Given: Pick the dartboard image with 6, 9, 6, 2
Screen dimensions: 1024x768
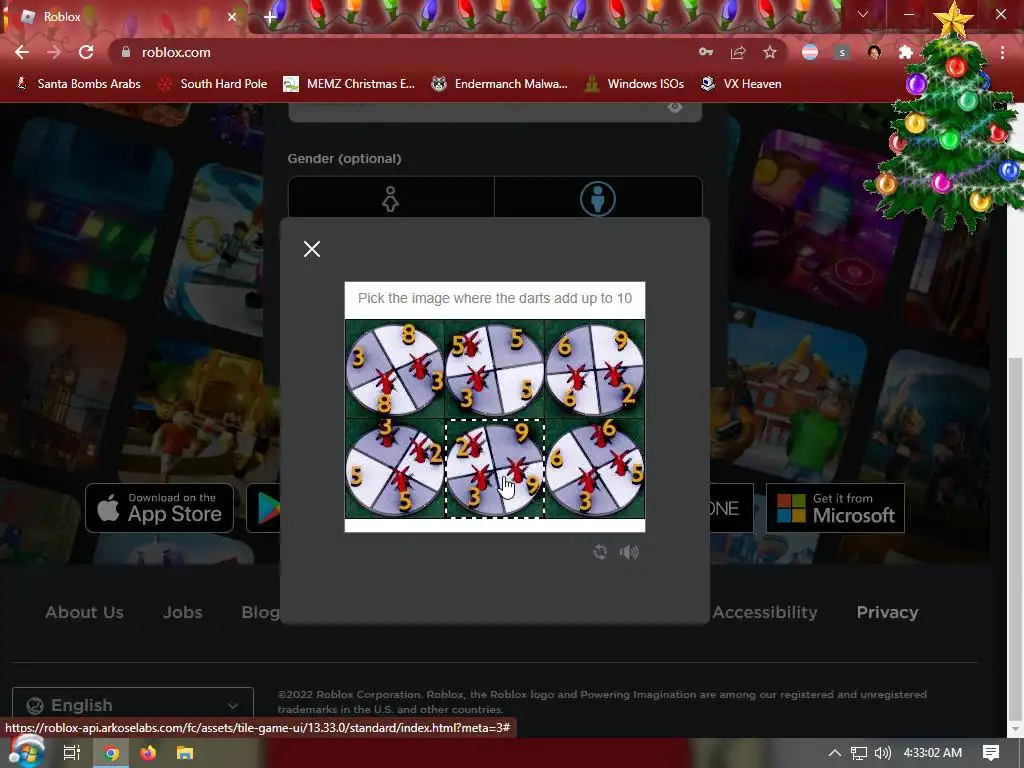Looking at the screenshot, I should (595, 369).
